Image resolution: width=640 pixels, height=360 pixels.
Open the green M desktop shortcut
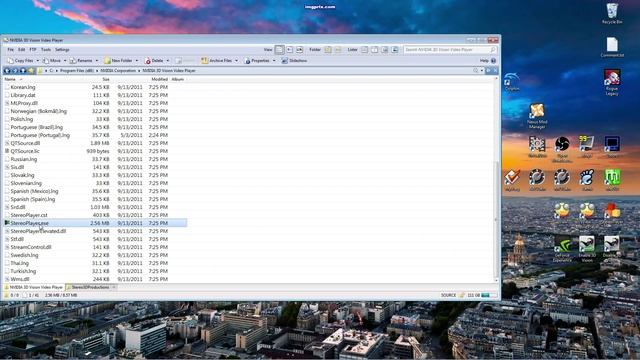pos(612,180)
